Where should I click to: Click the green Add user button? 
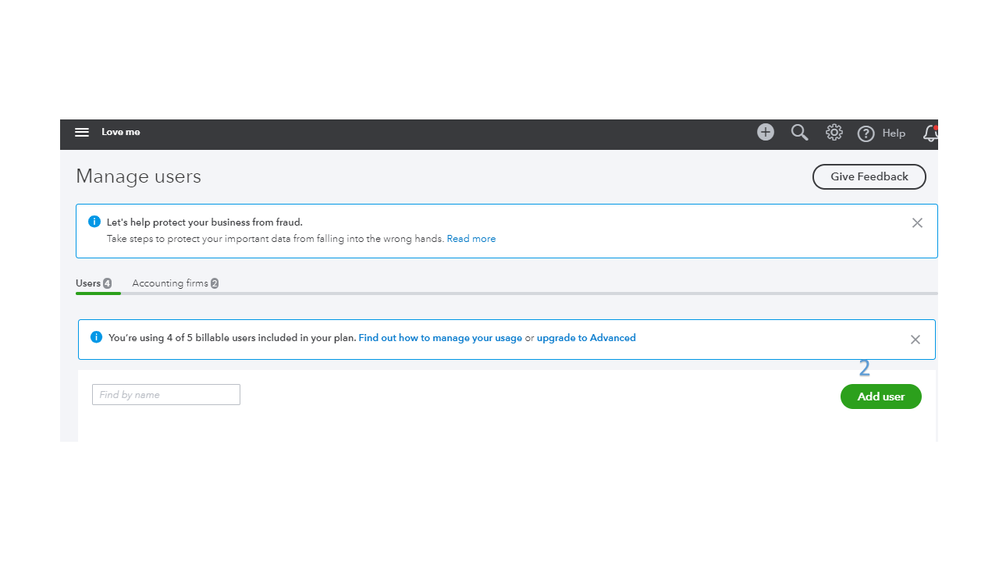coord(880,397)
